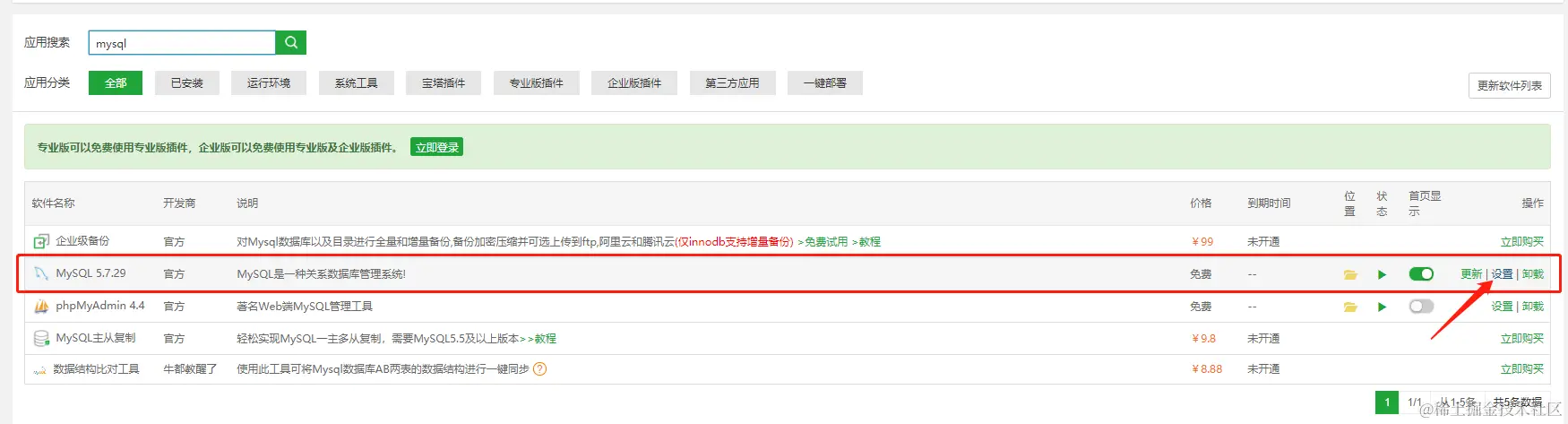This screenshot has width=1568, height=424.
Task: Click 更新 link for MySQL 5.7.29
Action: click(x=1471, y=274)
